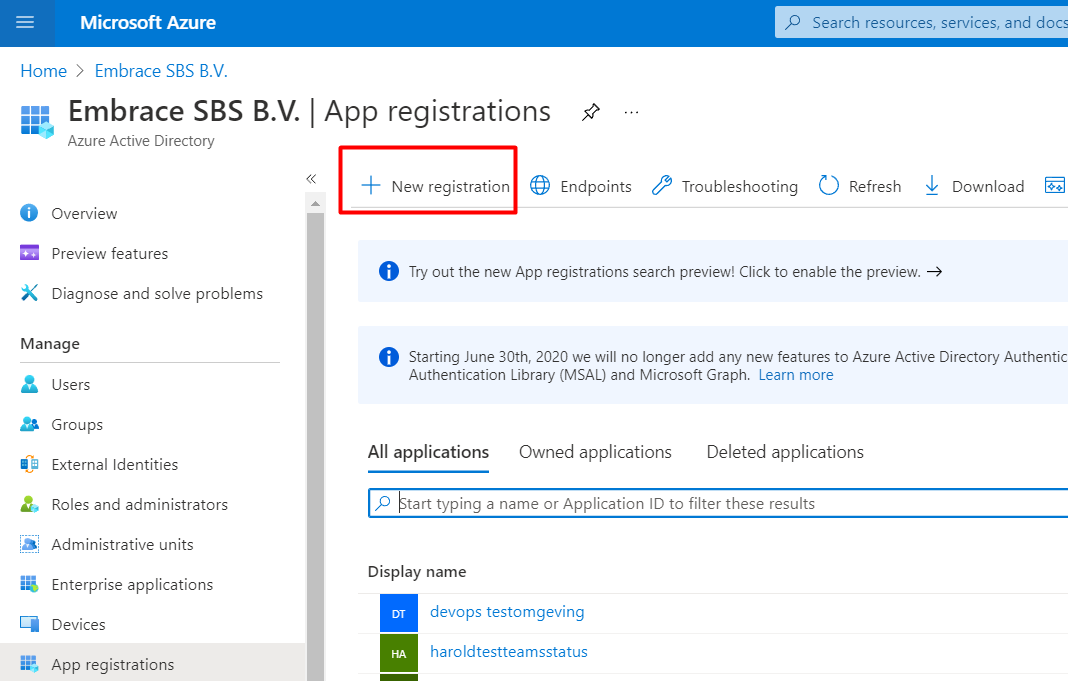Open the hamburger portal menu
1068x681 pixels.
(25, 22)
